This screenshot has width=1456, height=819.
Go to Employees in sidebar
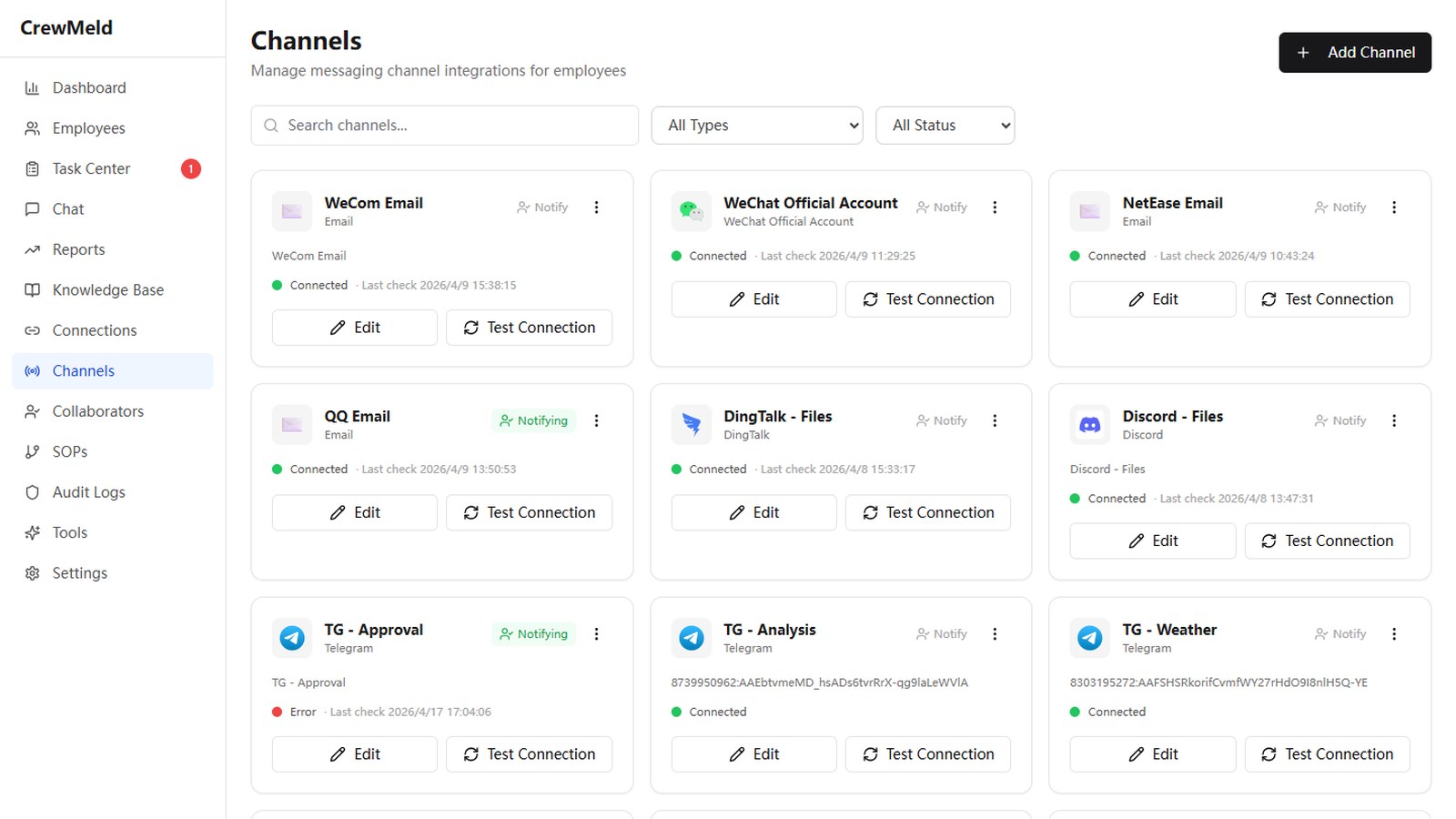(113, 128)
